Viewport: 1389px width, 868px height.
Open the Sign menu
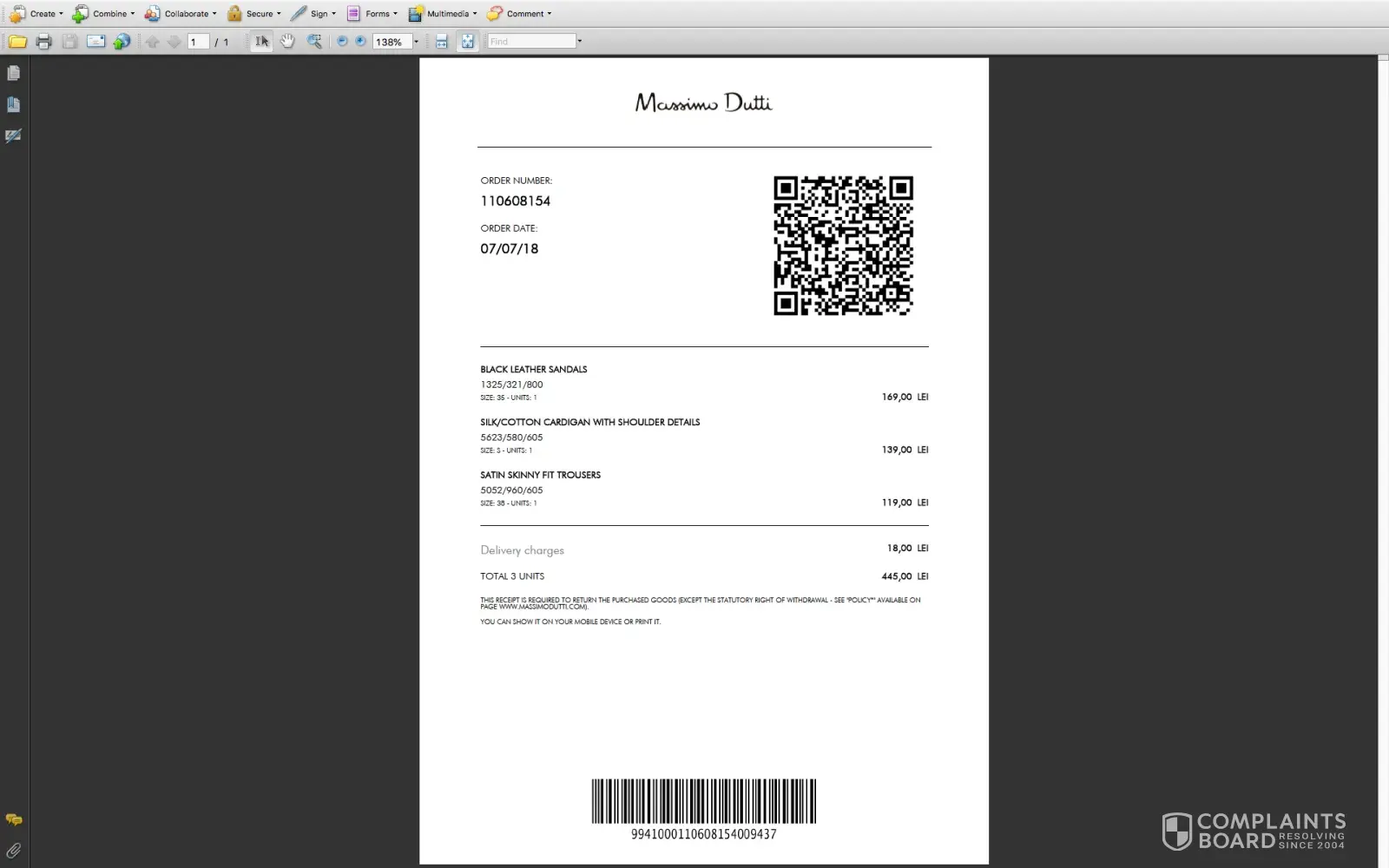tap(313, 14)
